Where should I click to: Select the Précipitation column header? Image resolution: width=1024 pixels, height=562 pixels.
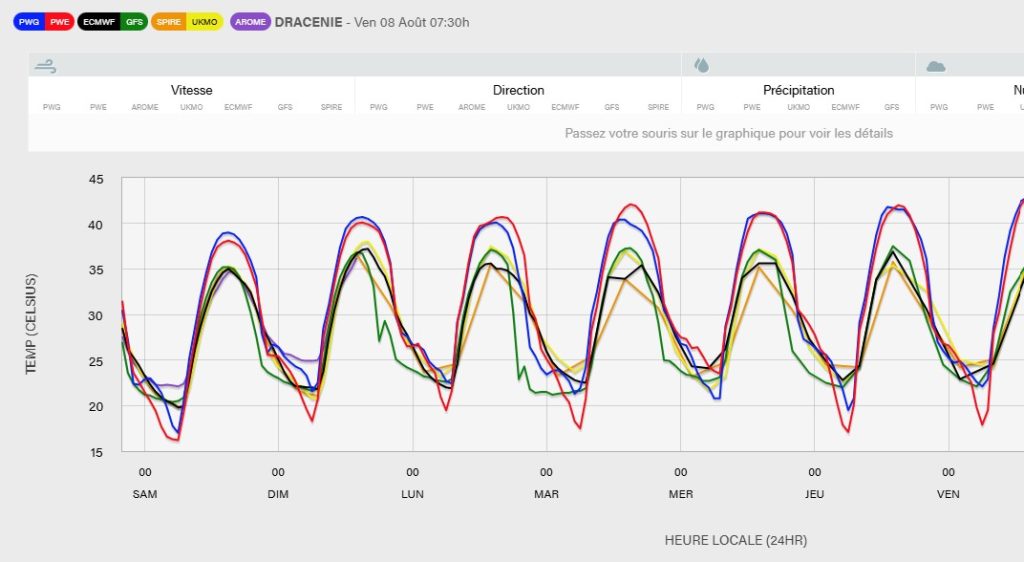pos(798,90)
